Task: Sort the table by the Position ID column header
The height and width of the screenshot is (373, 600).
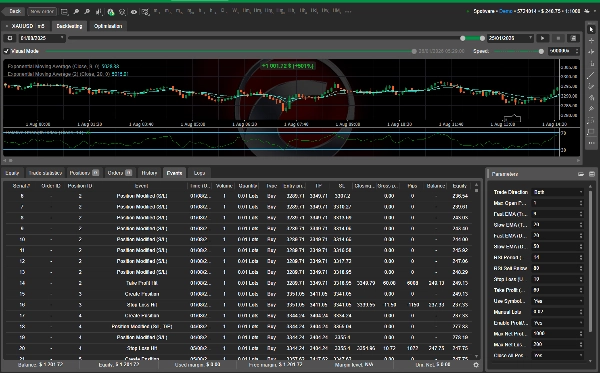Action: point(80,186)
